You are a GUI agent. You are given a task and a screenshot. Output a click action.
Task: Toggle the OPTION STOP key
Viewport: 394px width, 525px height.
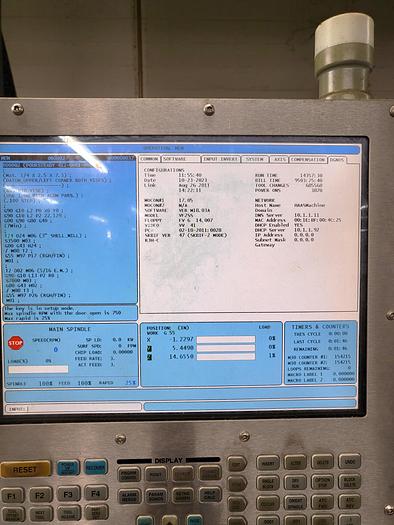tap(322, 482)
